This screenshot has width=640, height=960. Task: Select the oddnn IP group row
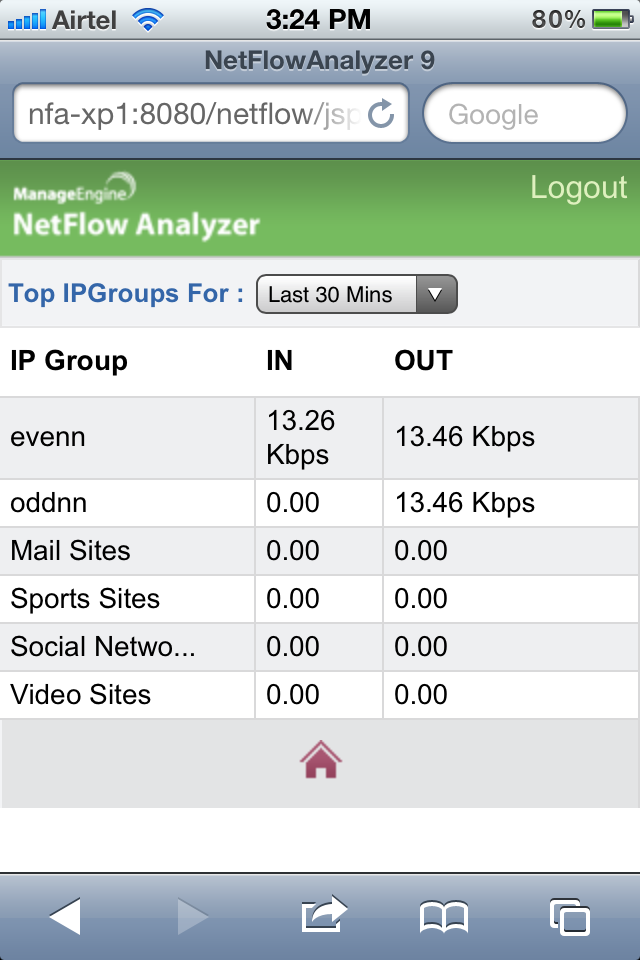click(319, 503)
